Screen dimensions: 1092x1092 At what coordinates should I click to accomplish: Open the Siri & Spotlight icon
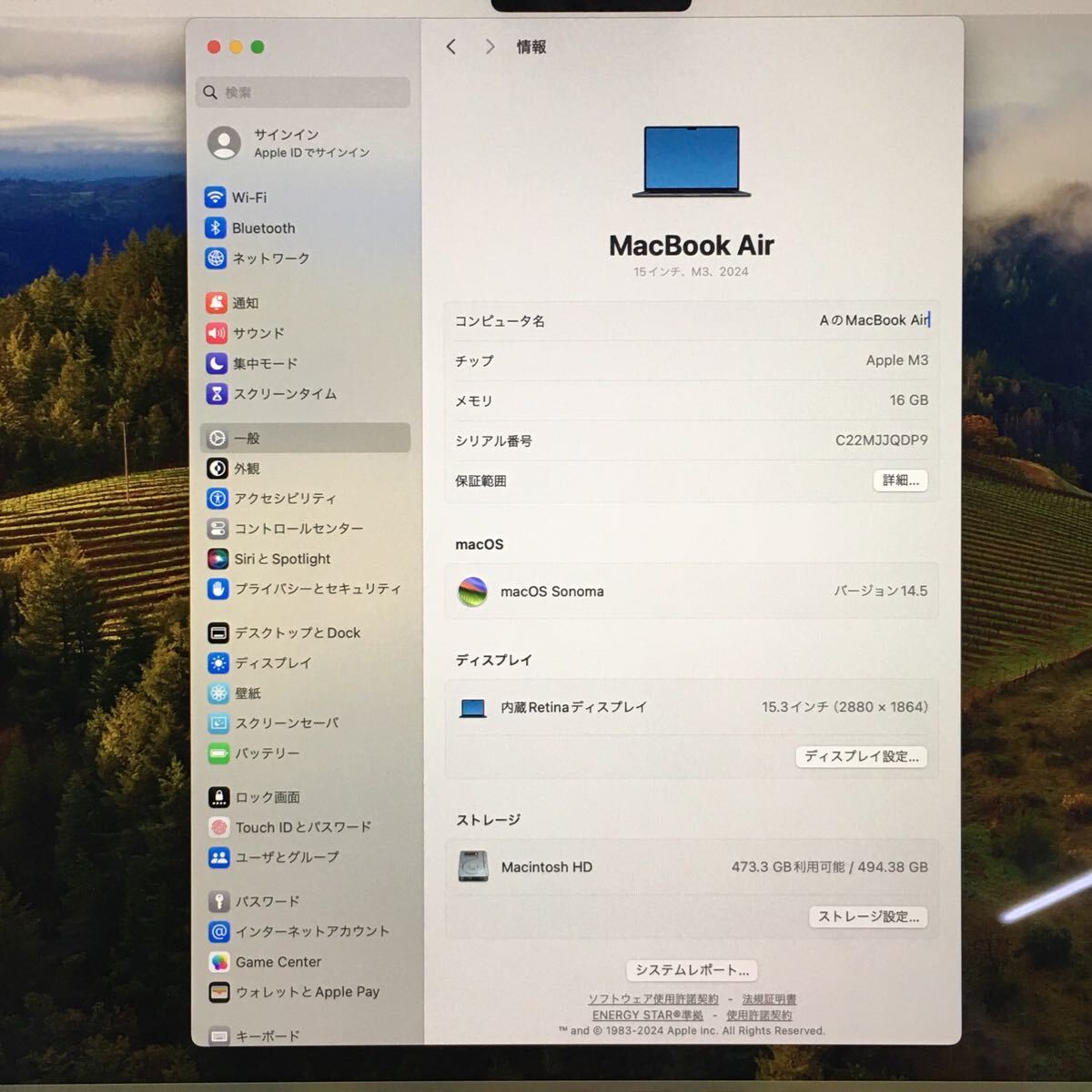(218, 559)
